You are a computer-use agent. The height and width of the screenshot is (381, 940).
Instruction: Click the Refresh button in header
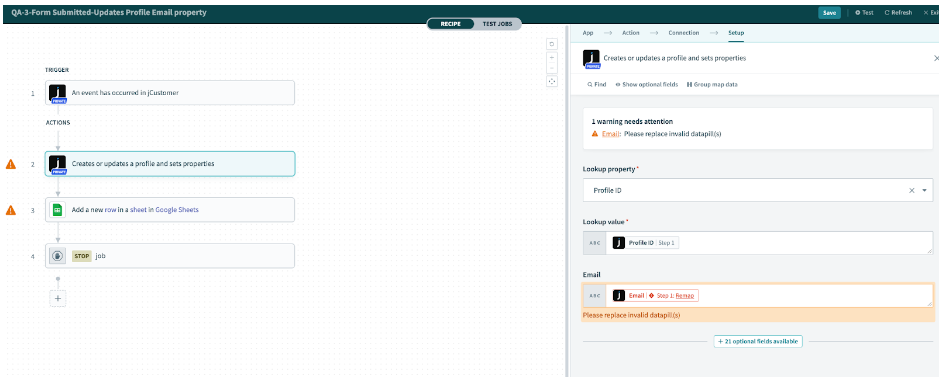click(x=898, y=13)
